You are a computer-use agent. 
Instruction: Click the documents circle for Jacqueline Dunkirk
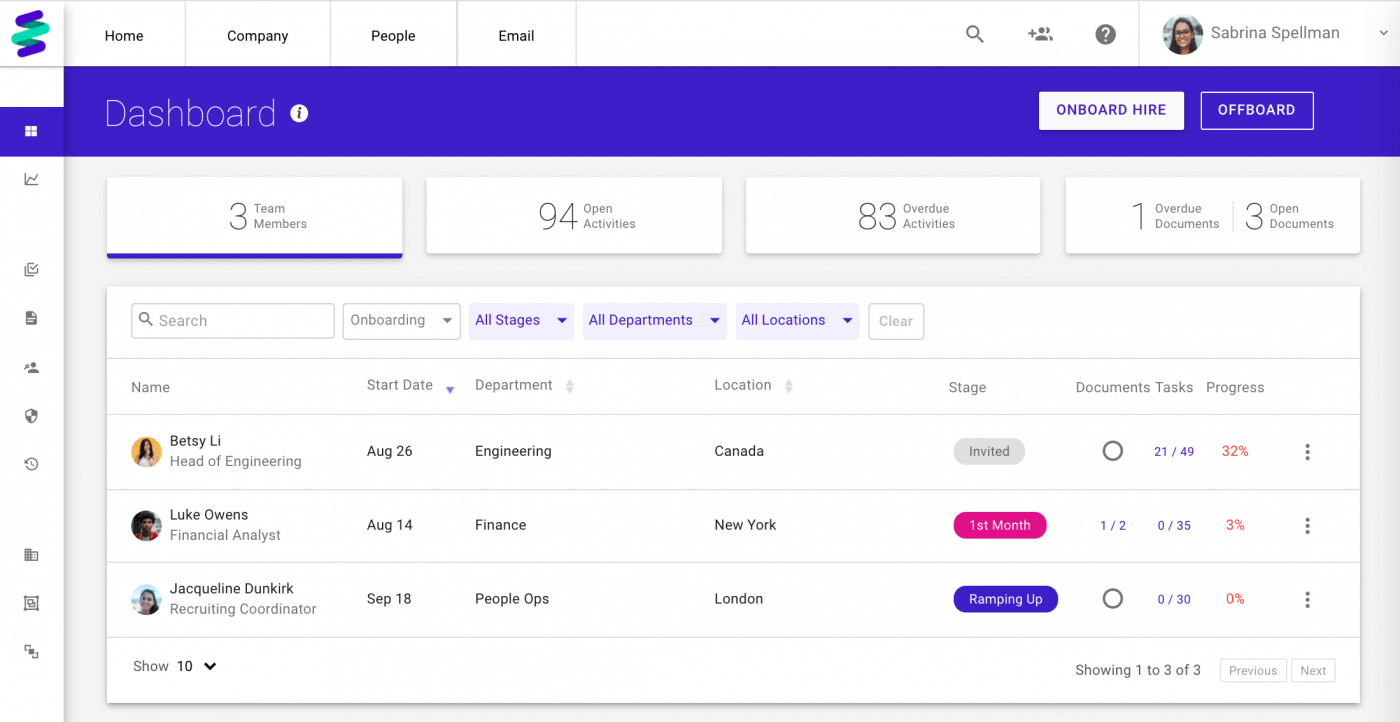click(x=1112, y=599)
